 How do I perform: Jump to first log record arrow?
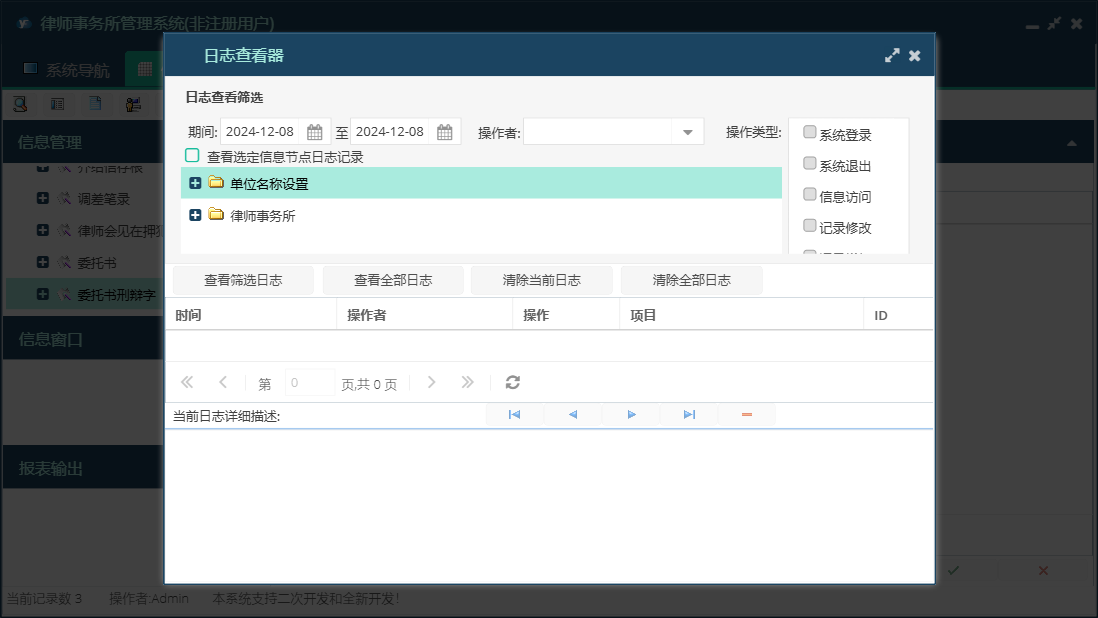(514, 414)
